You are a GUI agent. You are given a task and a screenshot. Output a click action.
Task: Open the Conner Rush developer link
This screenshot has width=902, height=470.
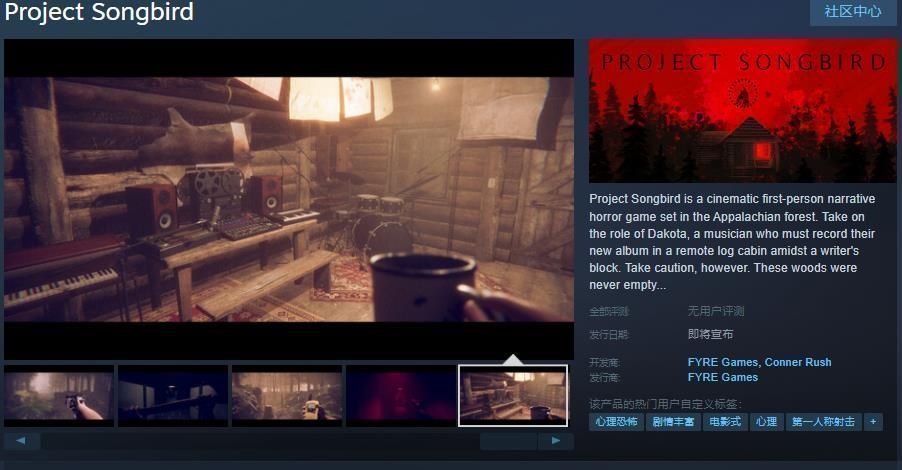[x=798, y=362]
